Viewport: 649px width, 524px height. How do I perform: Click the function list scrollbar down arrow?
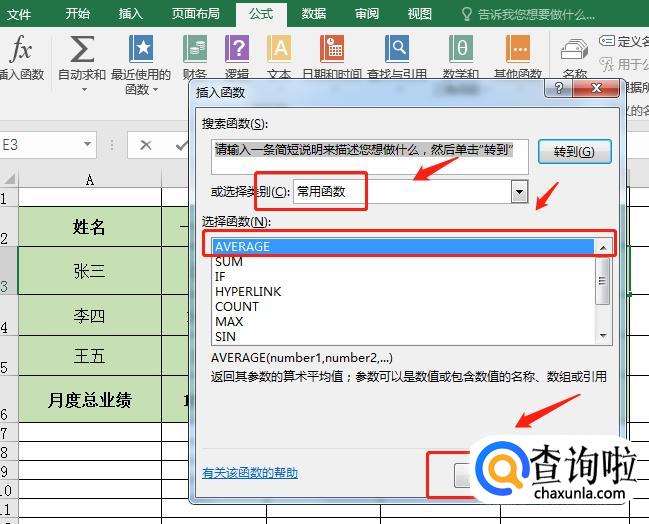(603, 336)
